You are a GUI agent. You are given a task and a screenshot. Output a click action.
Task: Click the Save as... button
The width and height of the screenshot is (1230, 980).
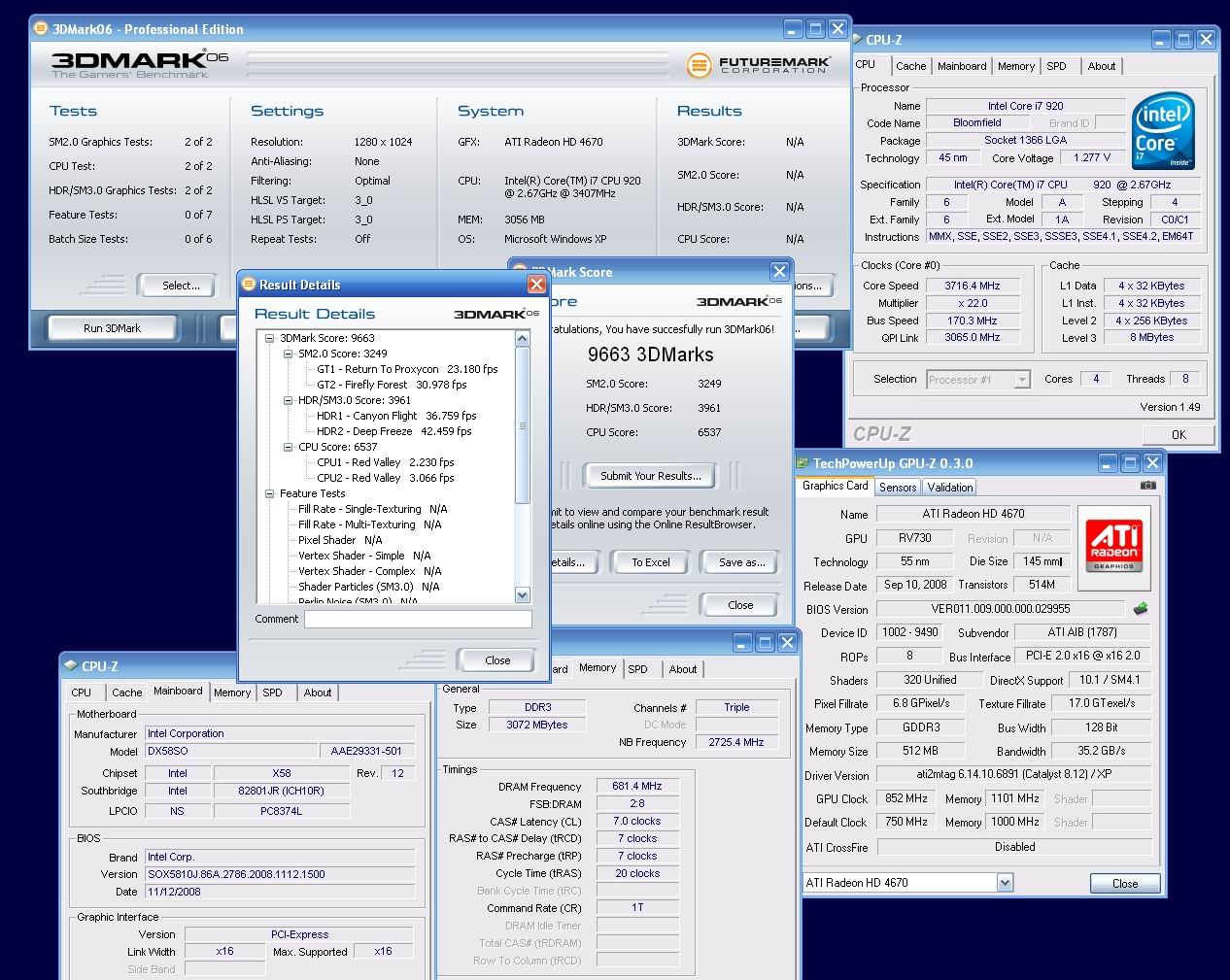click(741, 562)
